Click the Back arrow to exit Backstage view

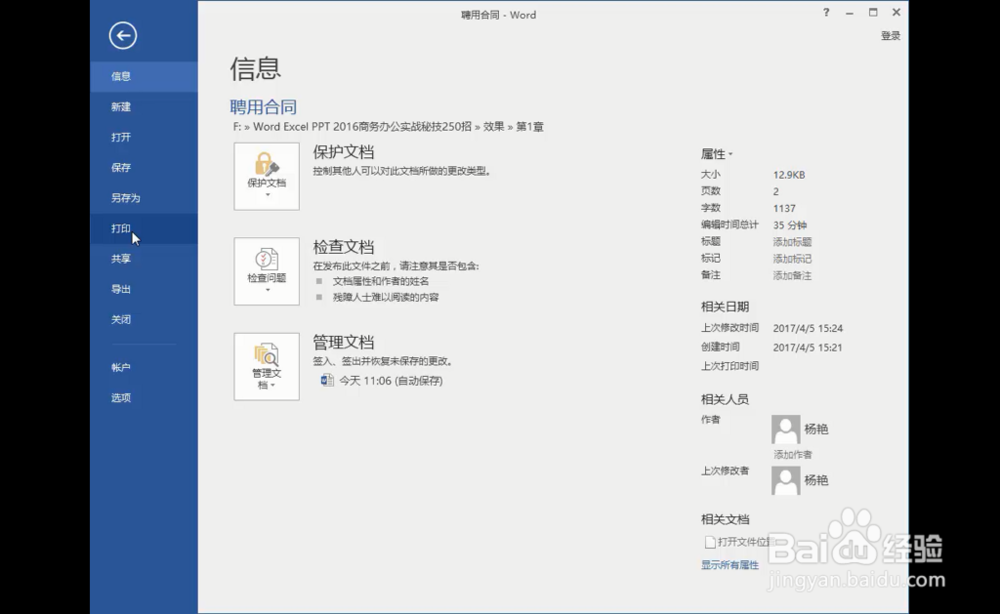point(123,35)
